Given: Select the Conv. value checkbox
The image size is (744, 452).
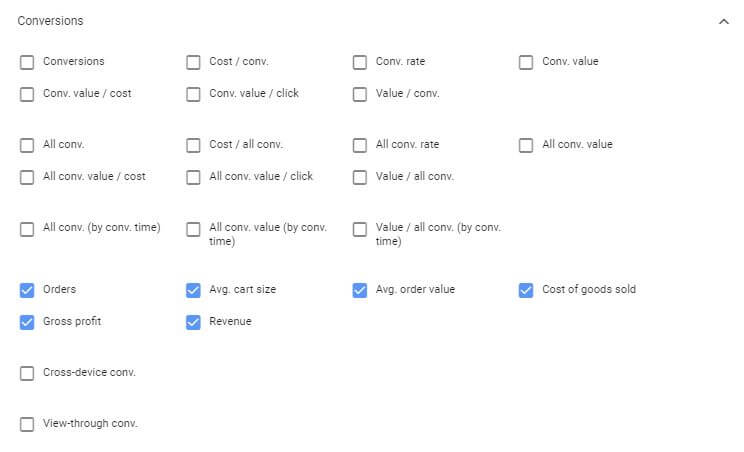Looking at the screenshot, I should 526,62.
